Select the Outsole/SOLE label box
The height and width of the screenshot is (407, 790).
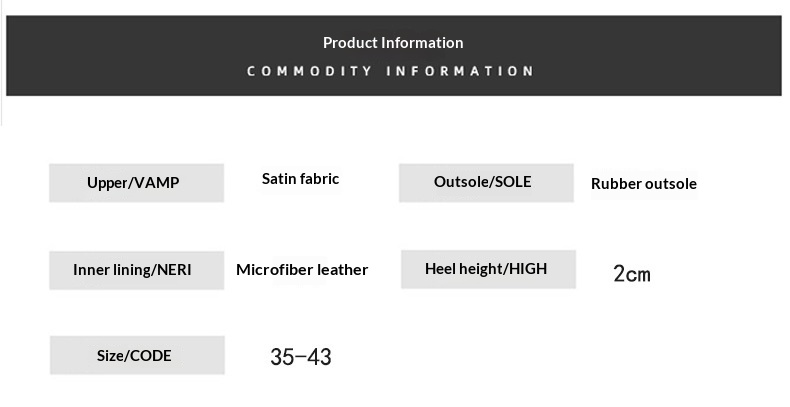point(486,183)
